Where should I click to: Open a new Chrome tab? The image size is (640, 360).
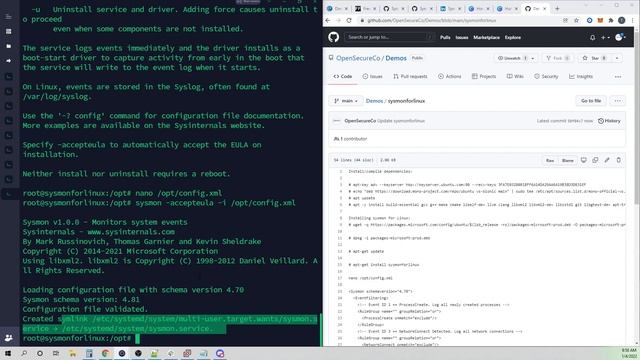[557, 8]
